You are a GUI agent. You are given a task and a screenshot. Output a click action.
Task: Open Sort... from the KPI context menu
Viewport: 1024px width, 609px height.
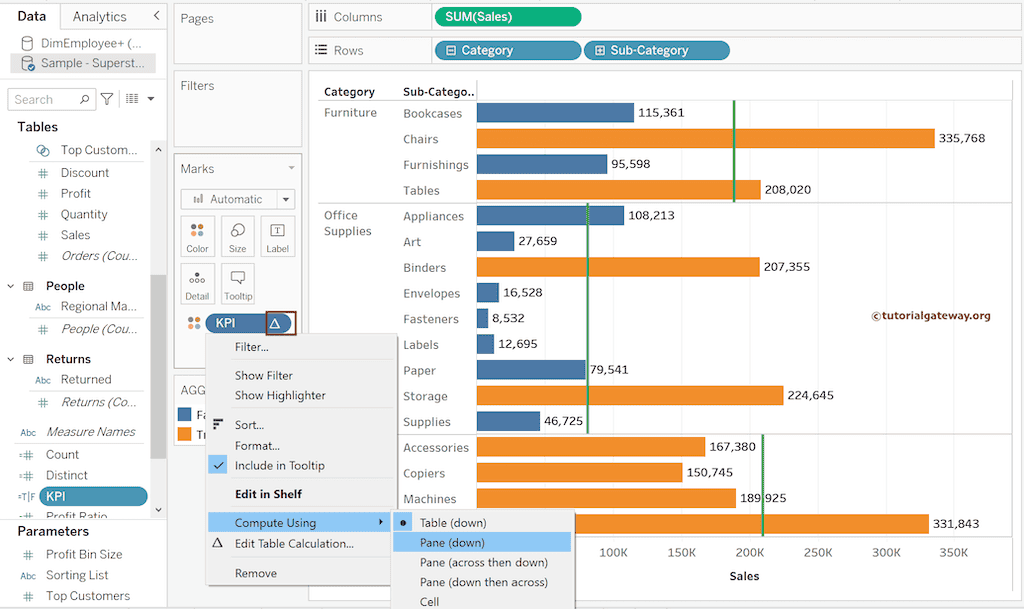pos(250,424)
